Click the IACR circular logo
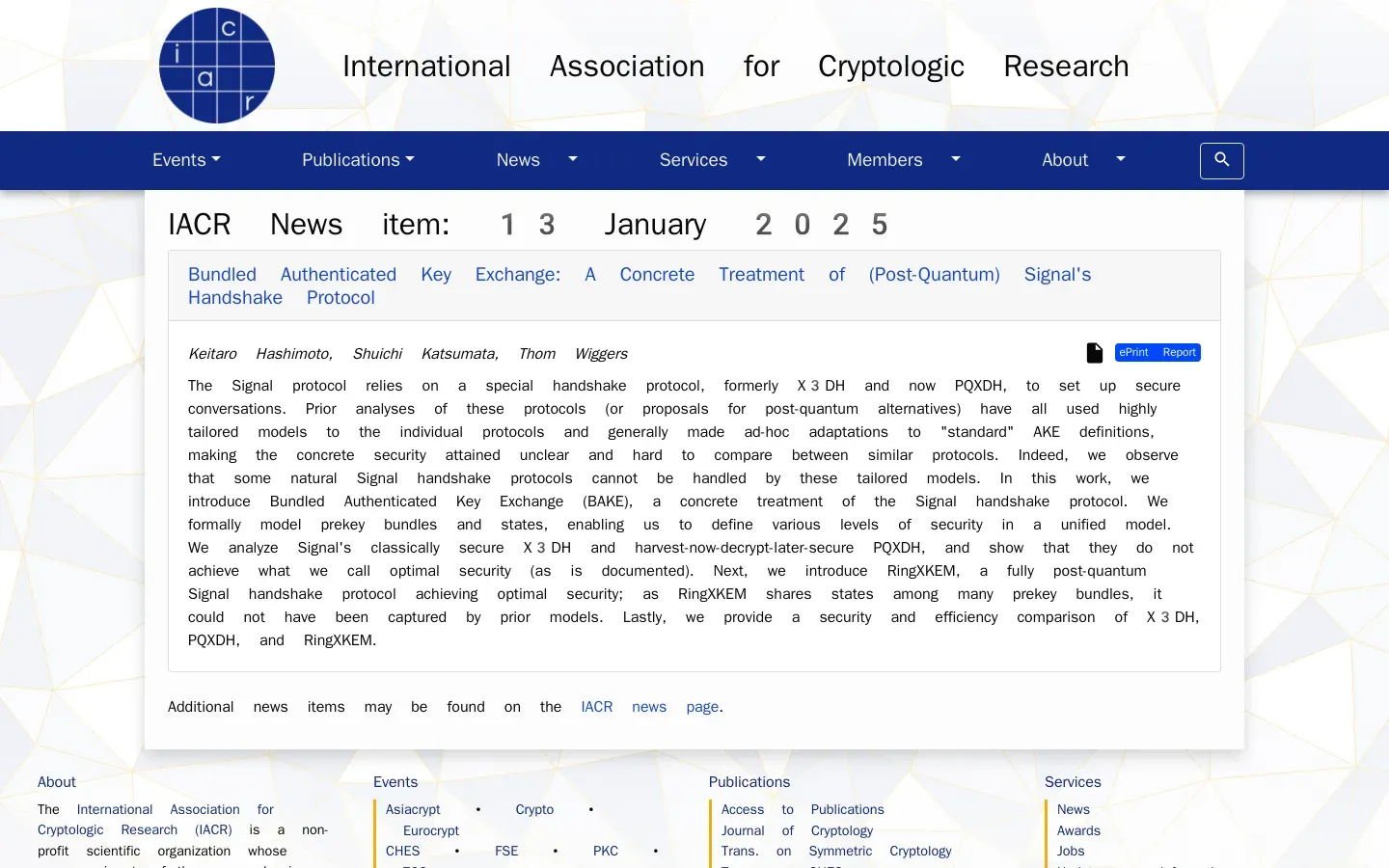 click(x=217, y=66)
